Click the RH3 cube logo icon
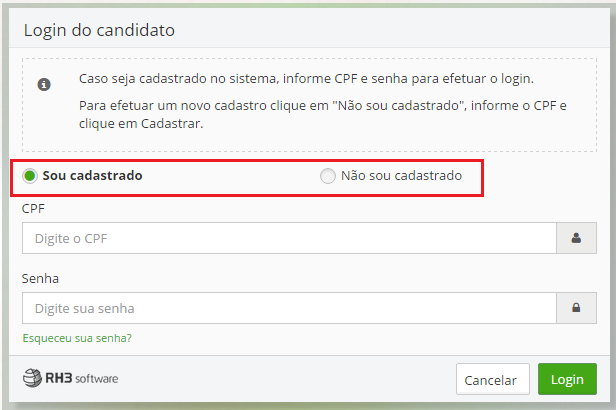Viewport: 616px width, 410px height. pos(32,378)
